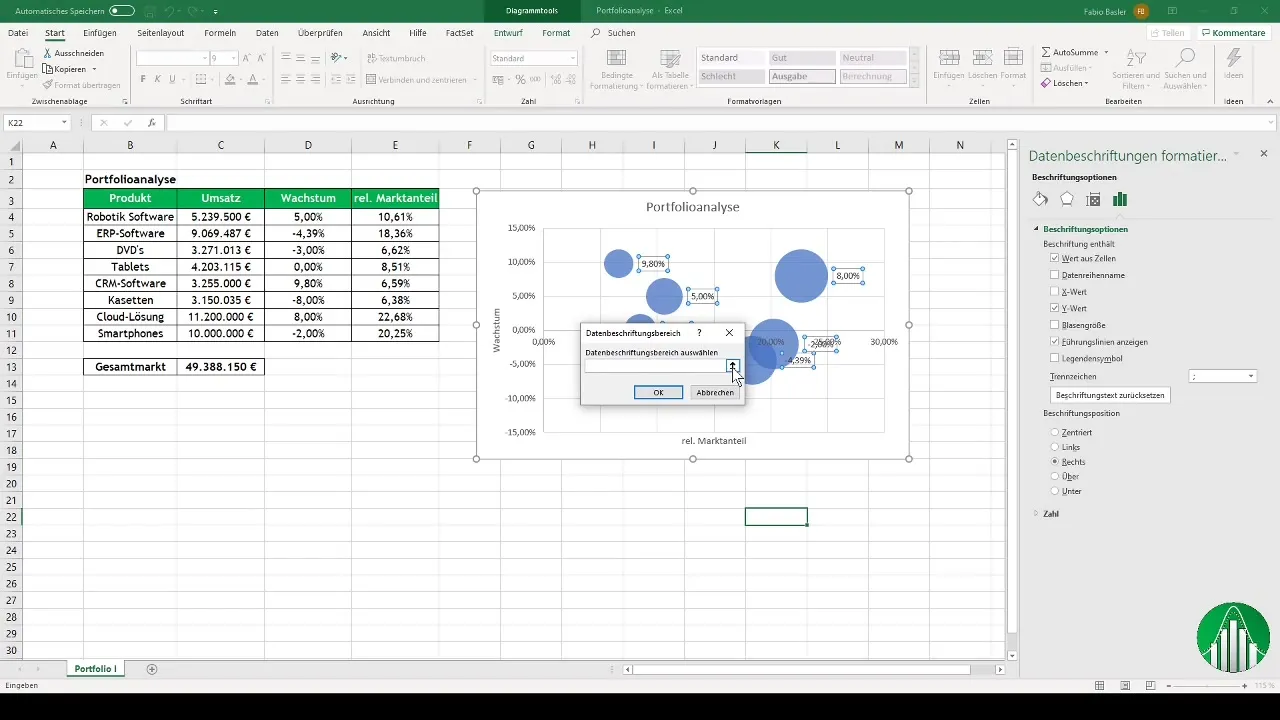The width and height of the screenshot is (1280, 720).
Task: Uncheck Wert aus Zellen checkbox
Action: pyautogui.click(x=1055, y=258)
